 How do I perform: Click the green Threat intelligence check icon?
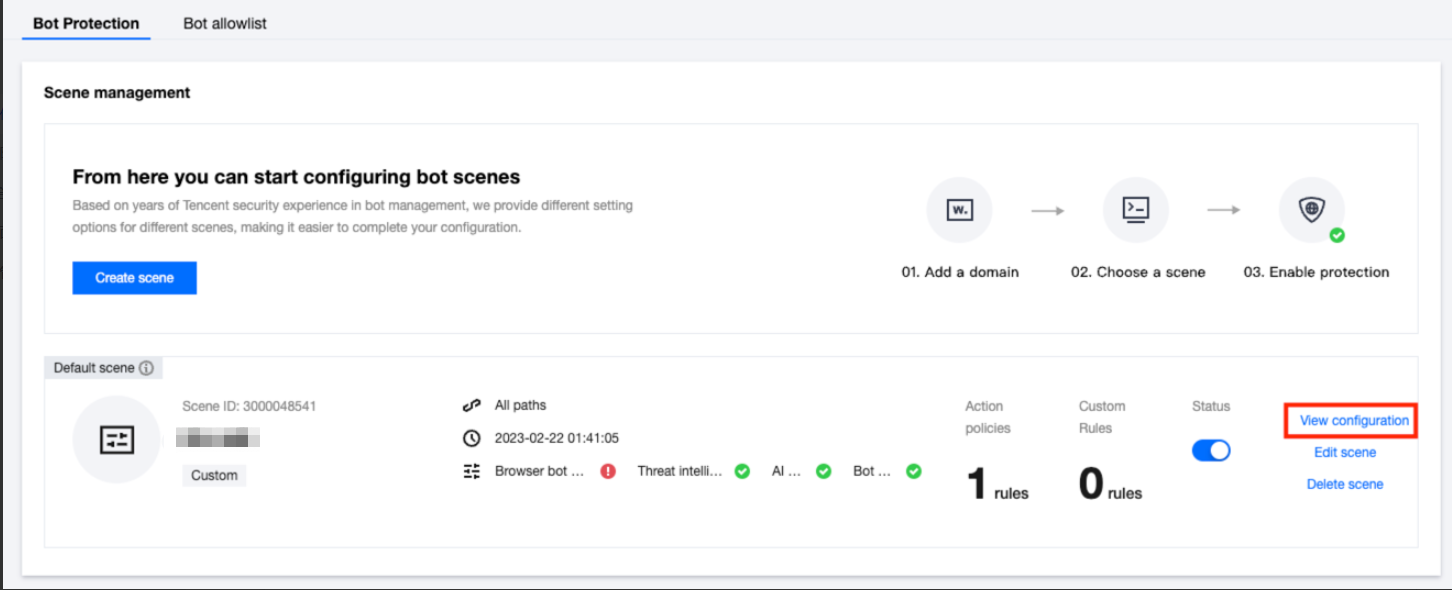tap(742, 471)
